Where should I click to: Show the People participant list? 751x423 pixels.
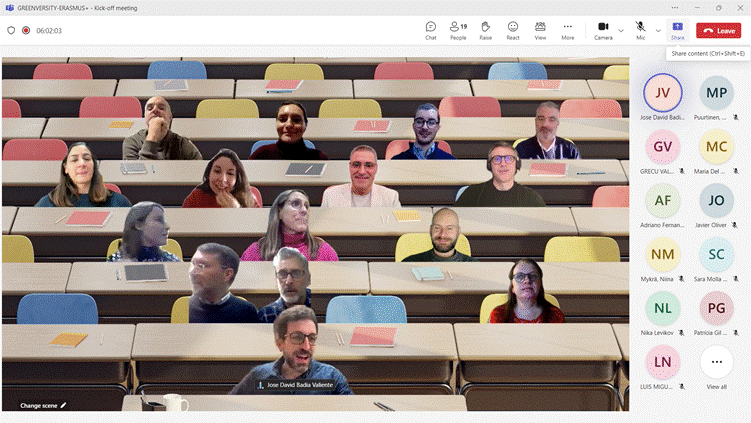(x=458, y=30)
